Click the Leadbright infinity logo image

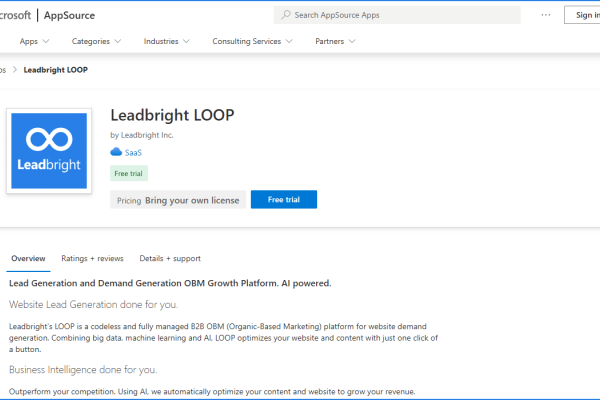pos(49,151)
